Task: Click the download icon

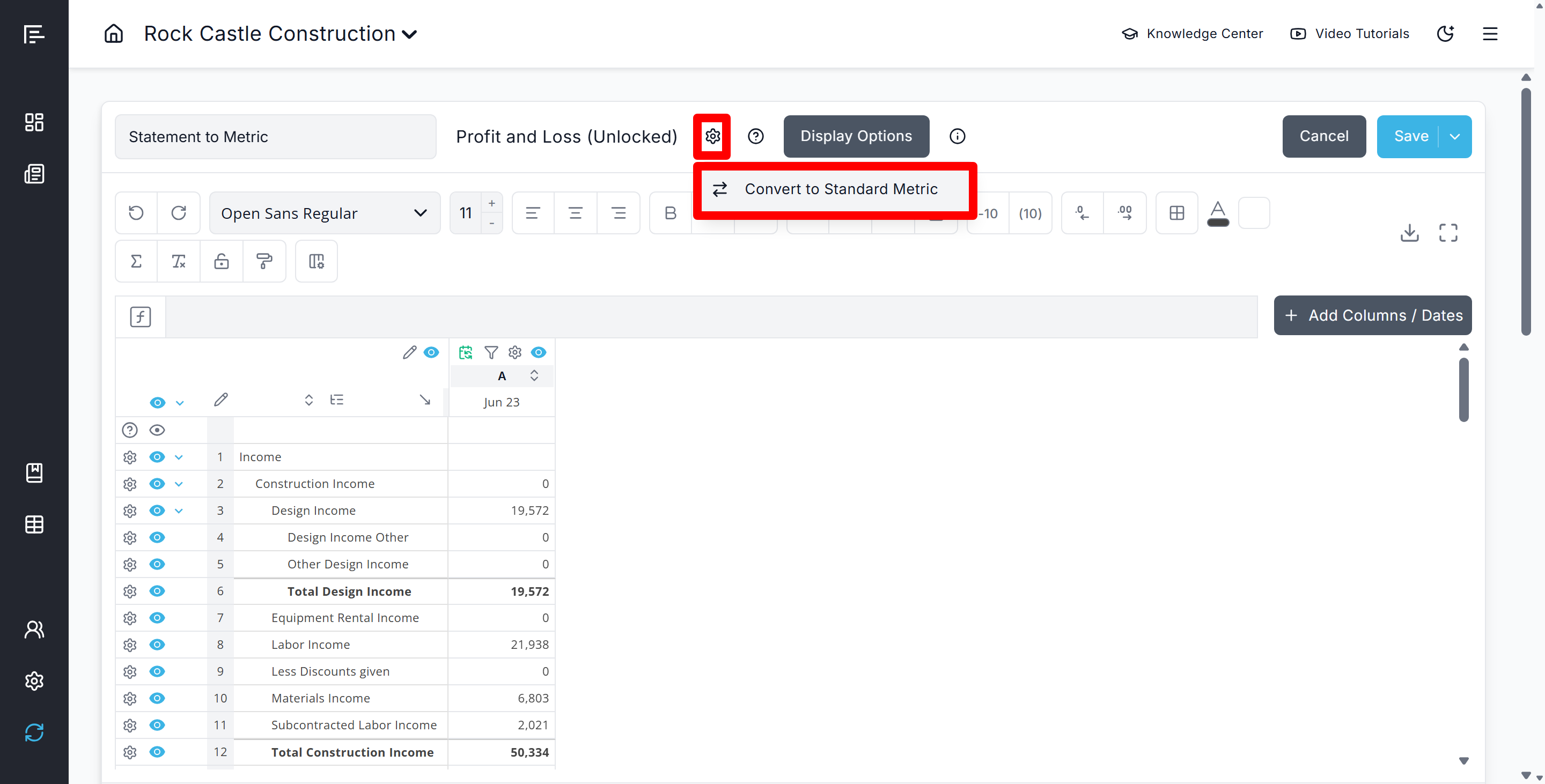Action: [1409, 233]
